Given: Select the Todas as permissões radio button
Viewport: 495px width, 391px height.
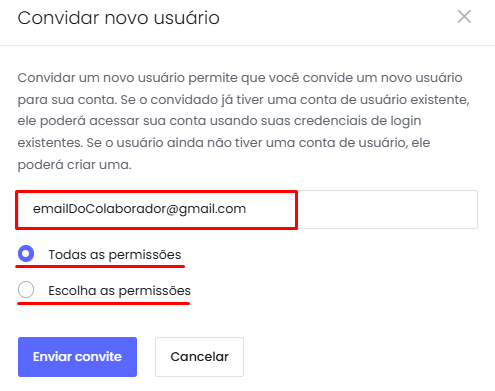Looking at the screenshot, I should (x=26, y=254).
